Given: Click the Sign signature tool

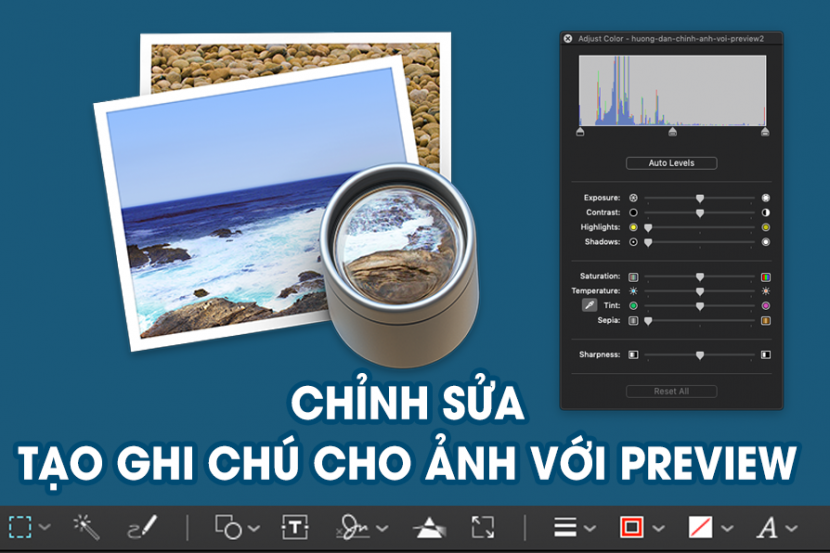Looking at the screenshot, I should point(353,527).
